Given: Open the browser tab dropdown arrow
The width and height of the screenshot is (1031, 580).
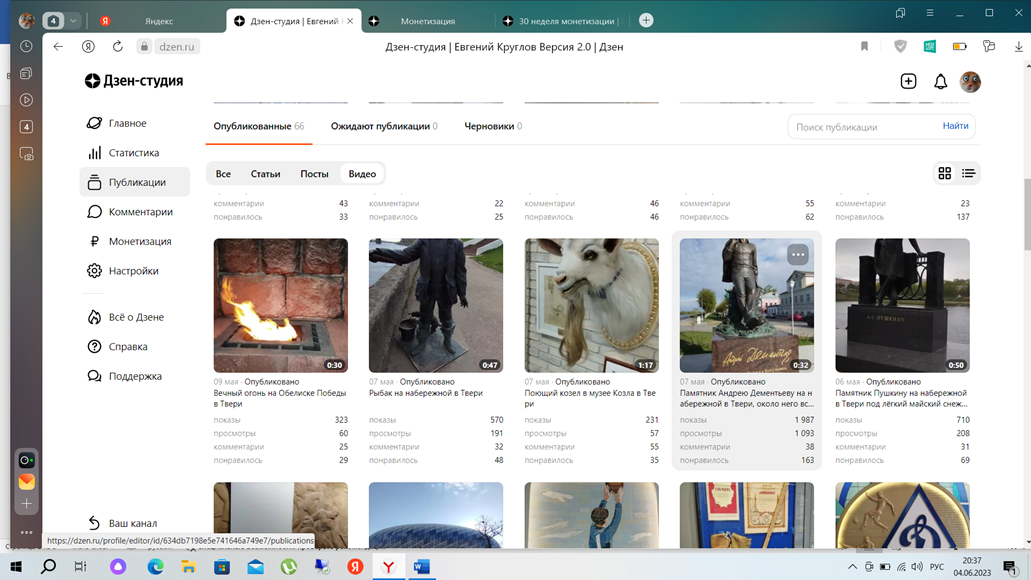Looking at the screenshot, I should [74, 19].
